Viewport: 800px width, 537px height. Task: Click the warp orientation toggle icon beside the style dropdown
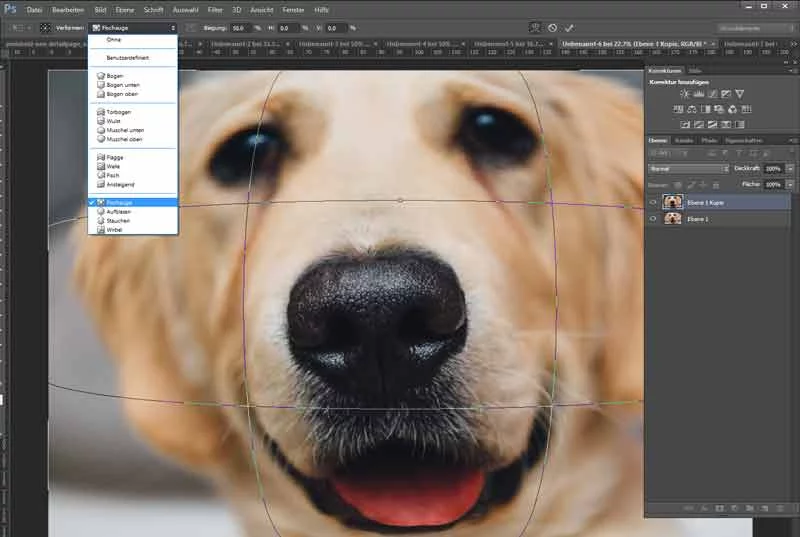coord(190,28)
